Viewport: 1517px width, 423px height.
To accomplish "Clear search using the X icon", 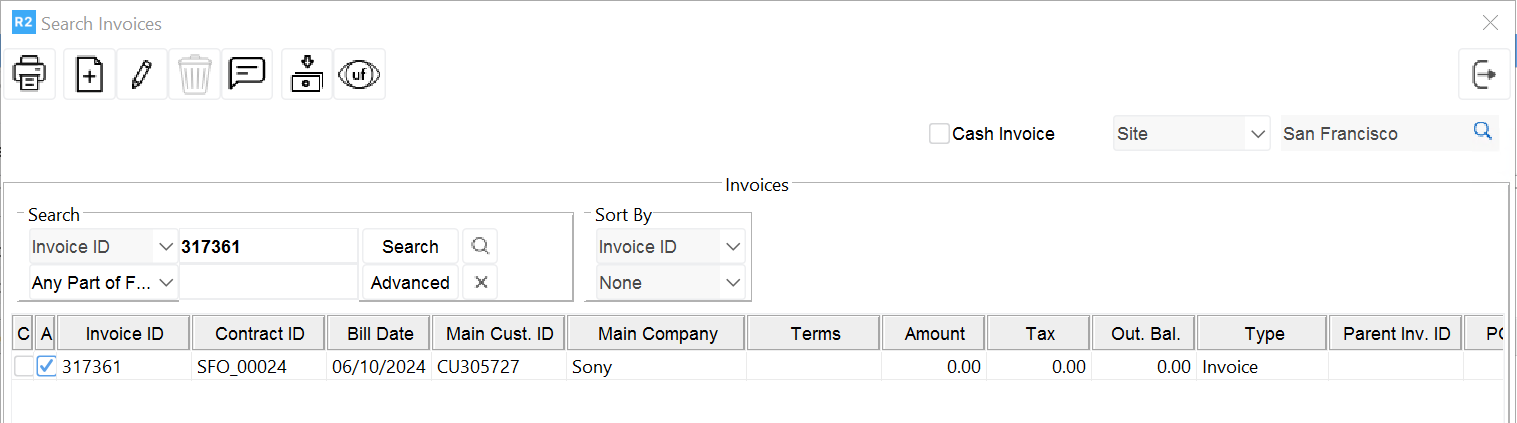I will (480, 283).
